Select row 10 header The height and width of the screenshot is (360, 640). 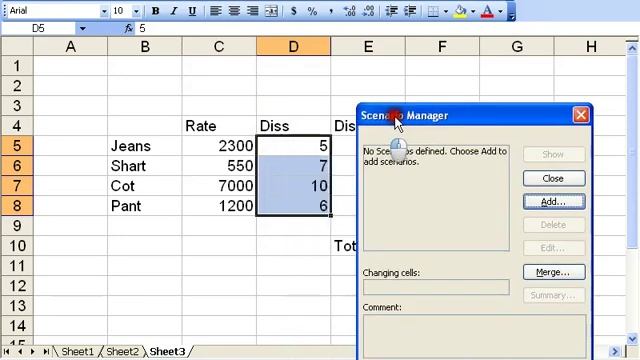tap(17, 246)
